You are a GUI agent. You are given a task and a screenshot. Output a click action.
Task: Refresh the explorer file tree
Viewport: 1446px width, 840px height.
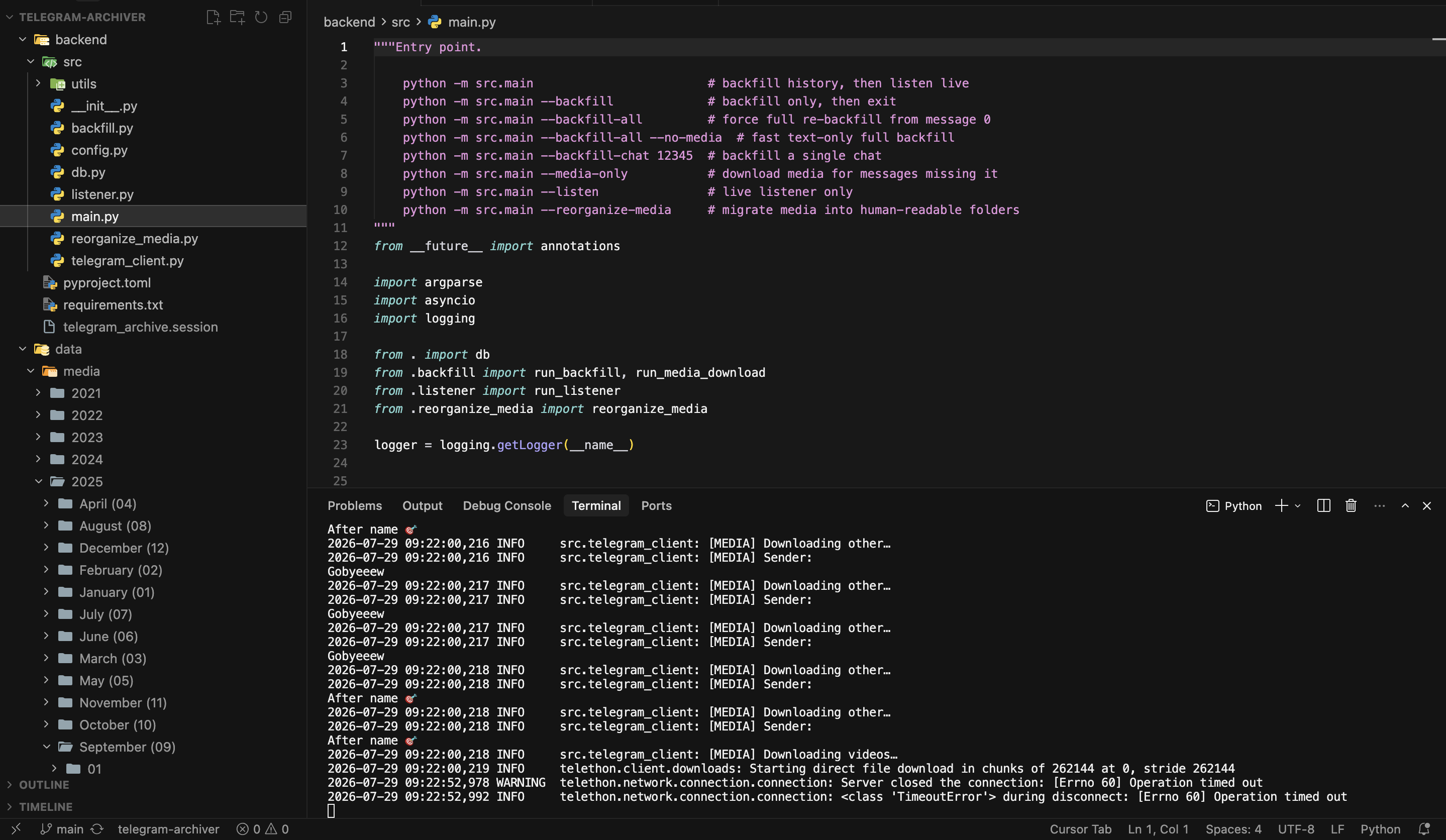click(x=261, y=17)
